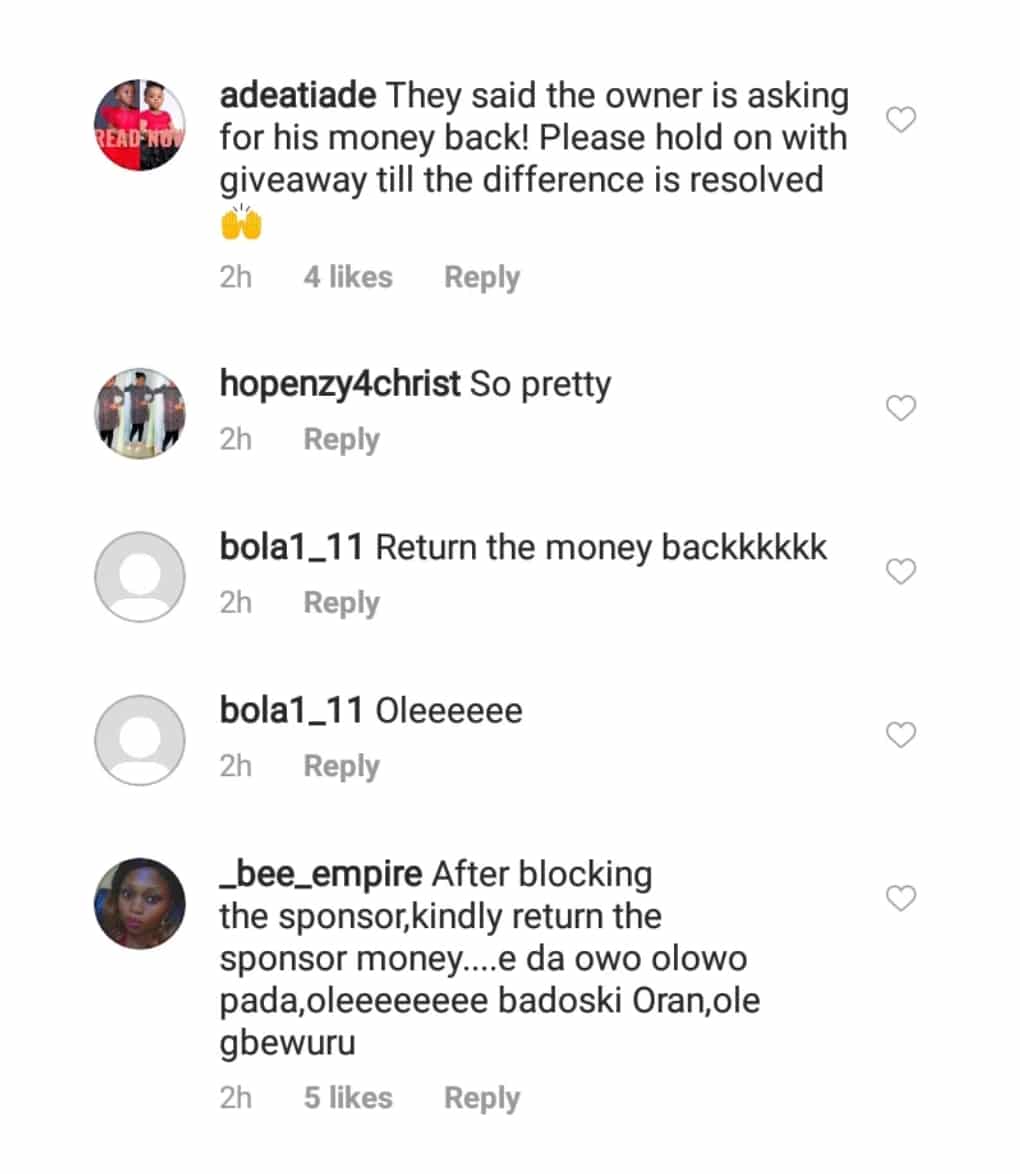Show the "5 likes" on _bee_empire's comment
Image resolution: width=1020 pixels, height=1174 pixels.
coord(348,1097)
